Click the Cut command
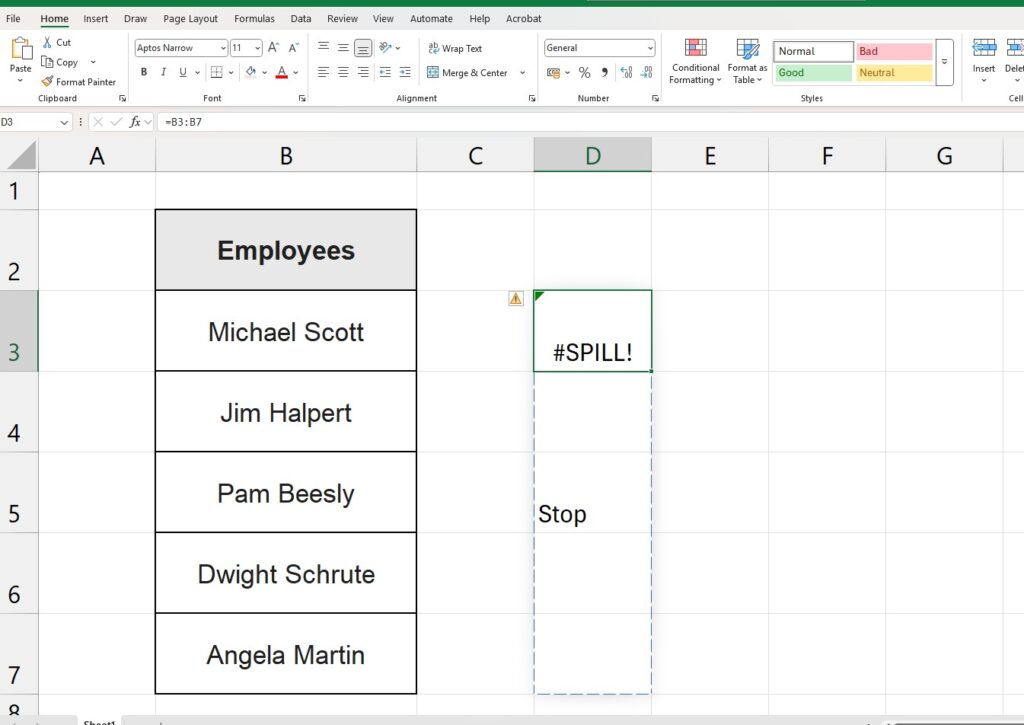This screenshot has height=725, width=1024. coord(57,43)
